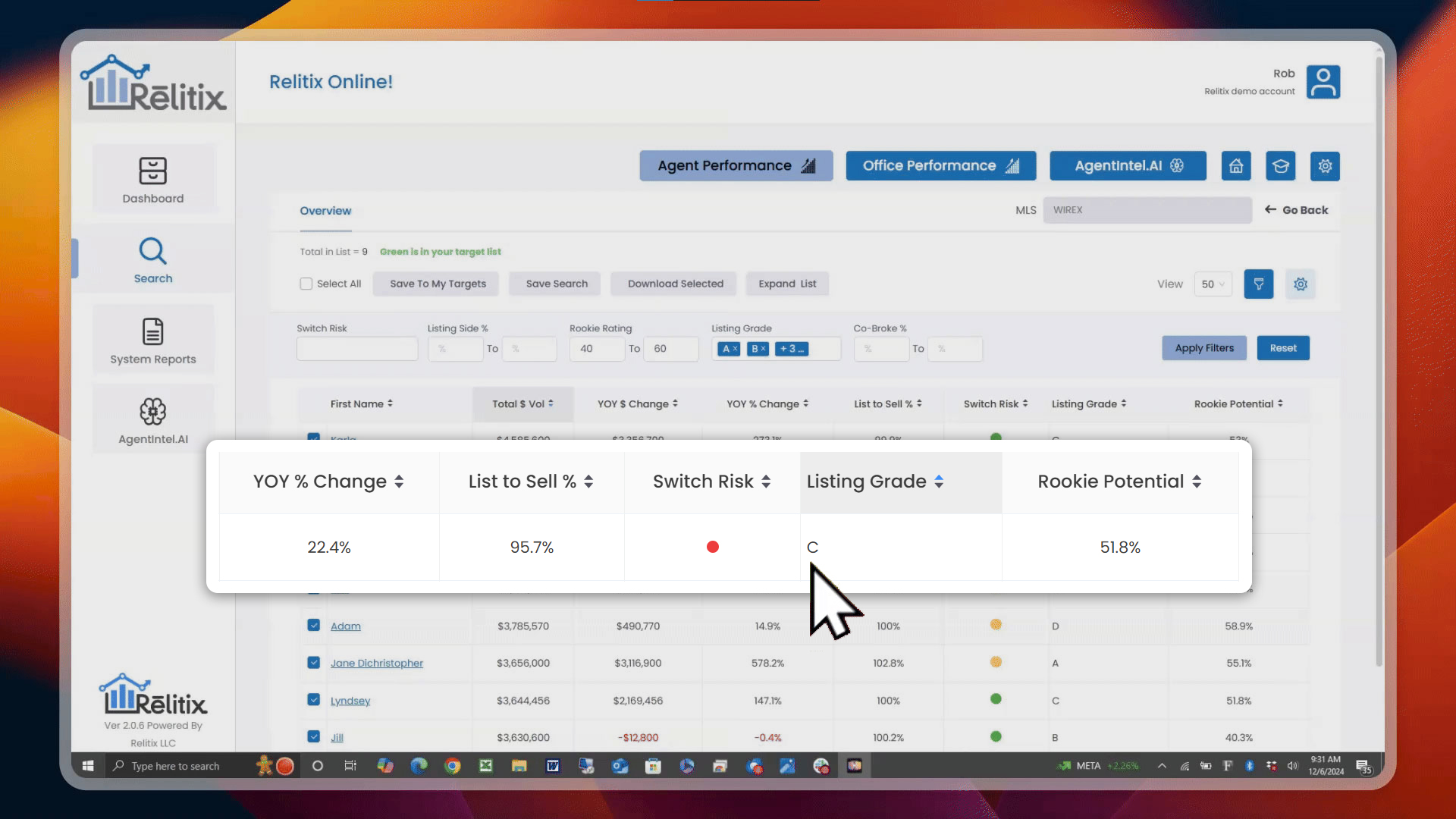Uncheck the checkbox on Adam's row
This screenshot has width=1456, height=819.
coord(313,625)
